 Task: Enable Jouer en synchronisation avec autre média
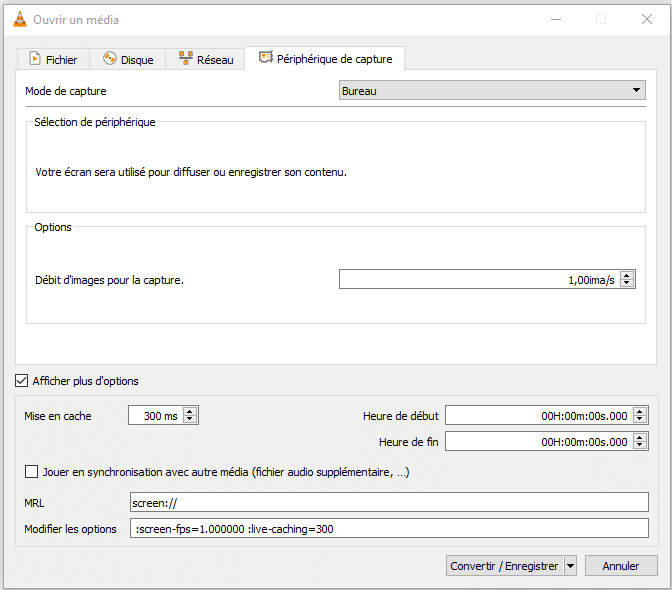coord(32,472)
